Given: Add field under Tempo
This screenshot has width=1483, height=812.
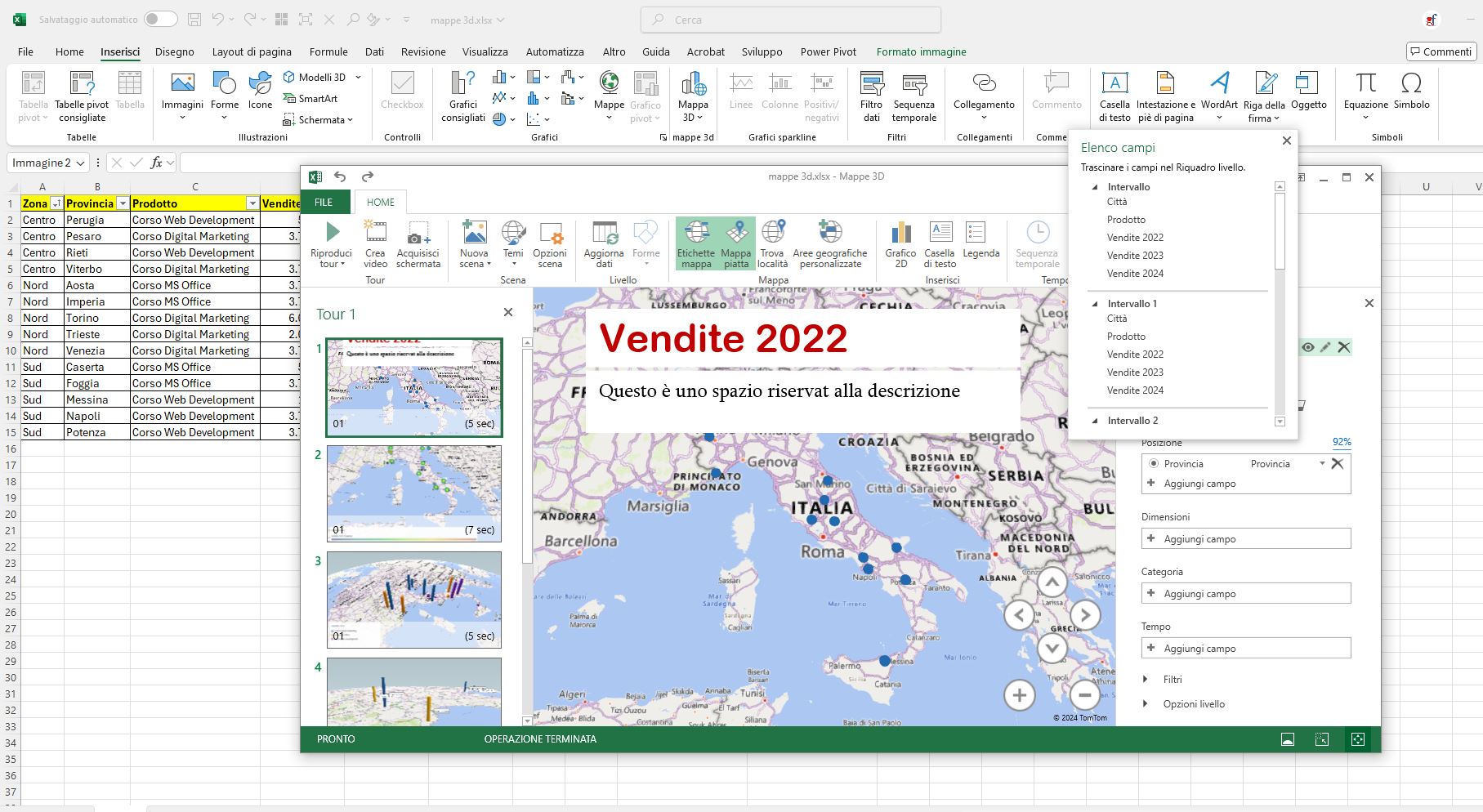Looking at the screenshot, I should (1245, 648).
